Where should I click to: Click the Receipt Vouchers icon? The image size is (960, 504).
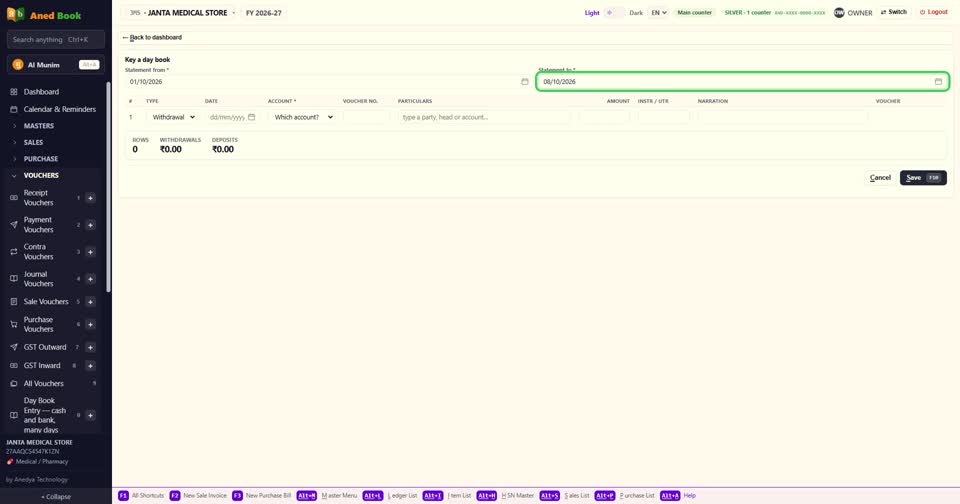13,198
